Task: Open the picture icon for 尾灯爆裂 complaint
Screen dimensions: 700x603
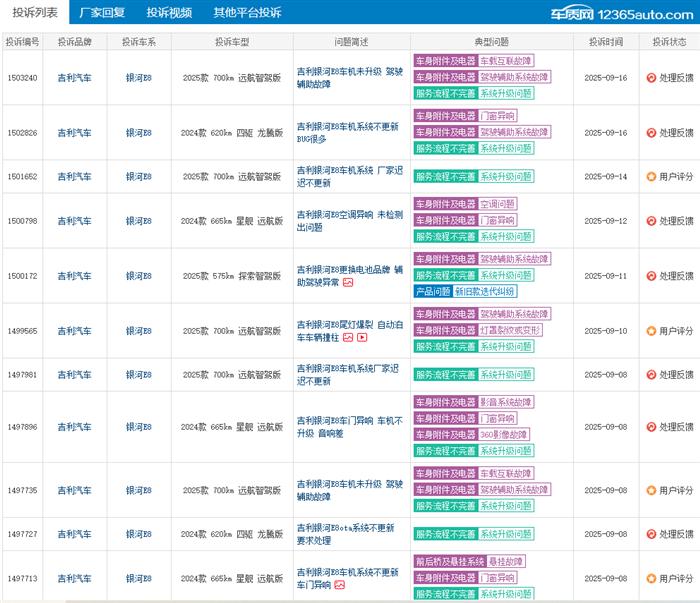Action: [348, 338]
